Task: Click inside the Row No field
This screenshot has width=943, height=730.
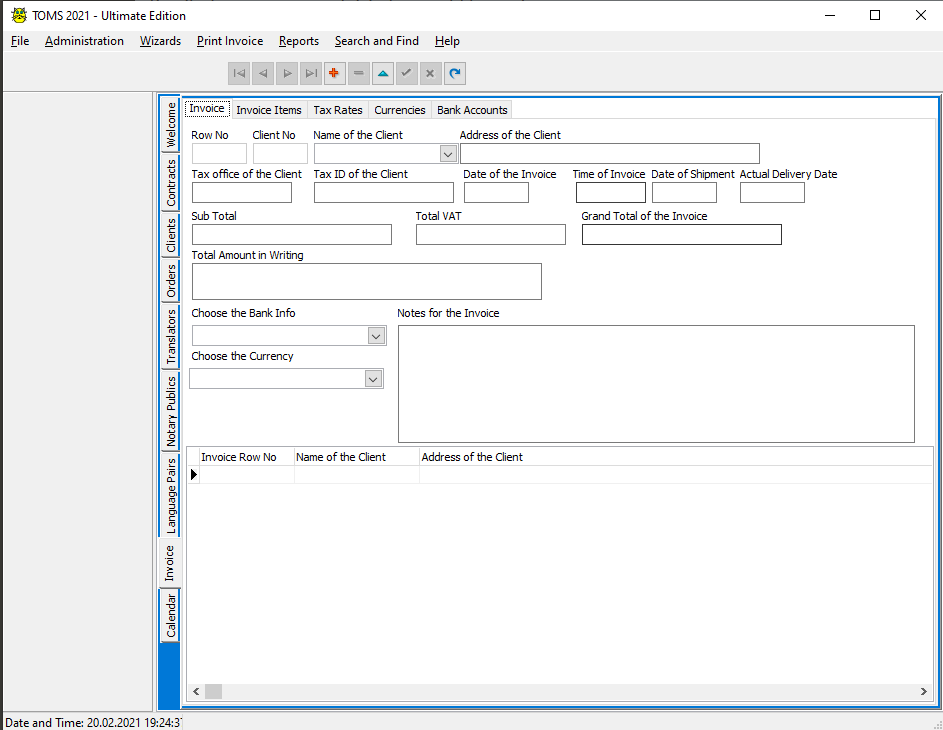Action: [218, 153]
